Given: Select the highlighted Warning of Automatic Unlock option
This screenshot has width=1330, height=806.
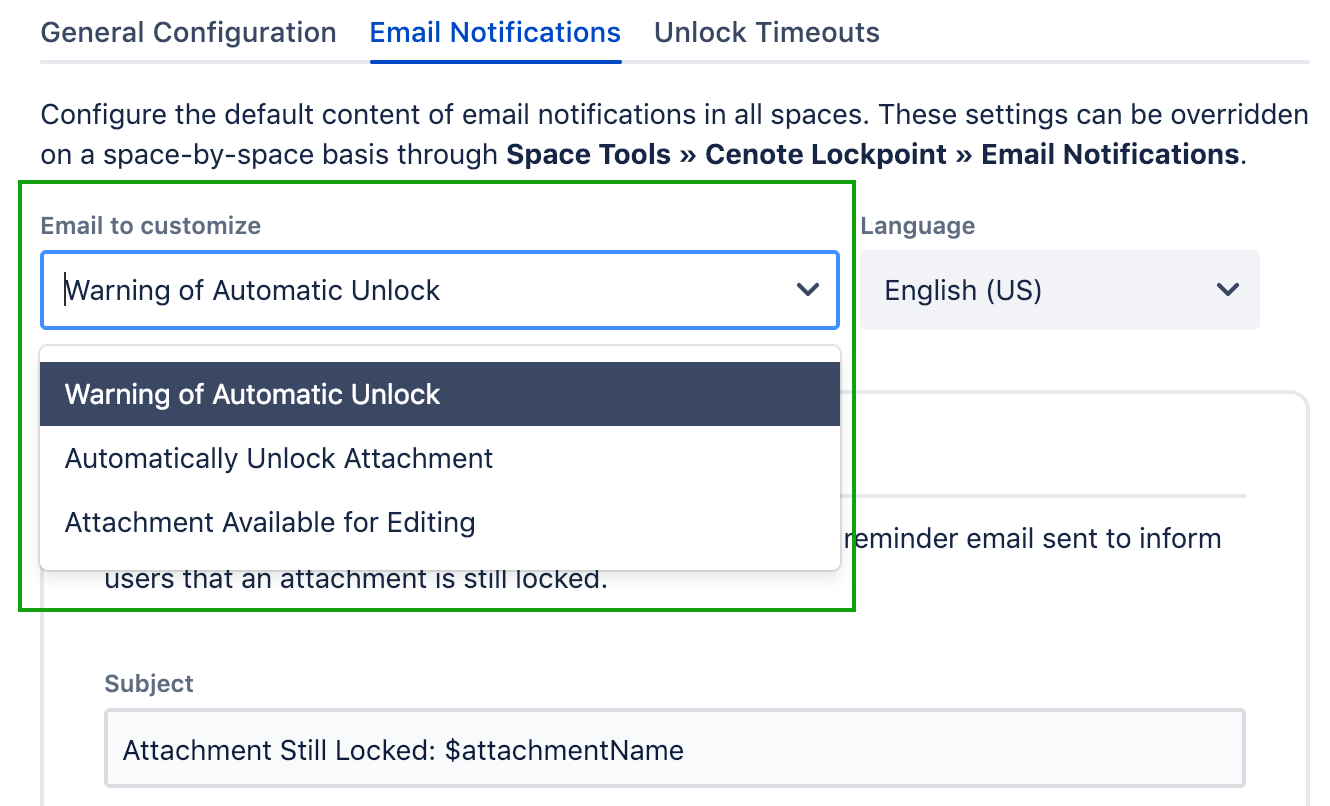Looking at the screenshot, I should tap(252, 394).
